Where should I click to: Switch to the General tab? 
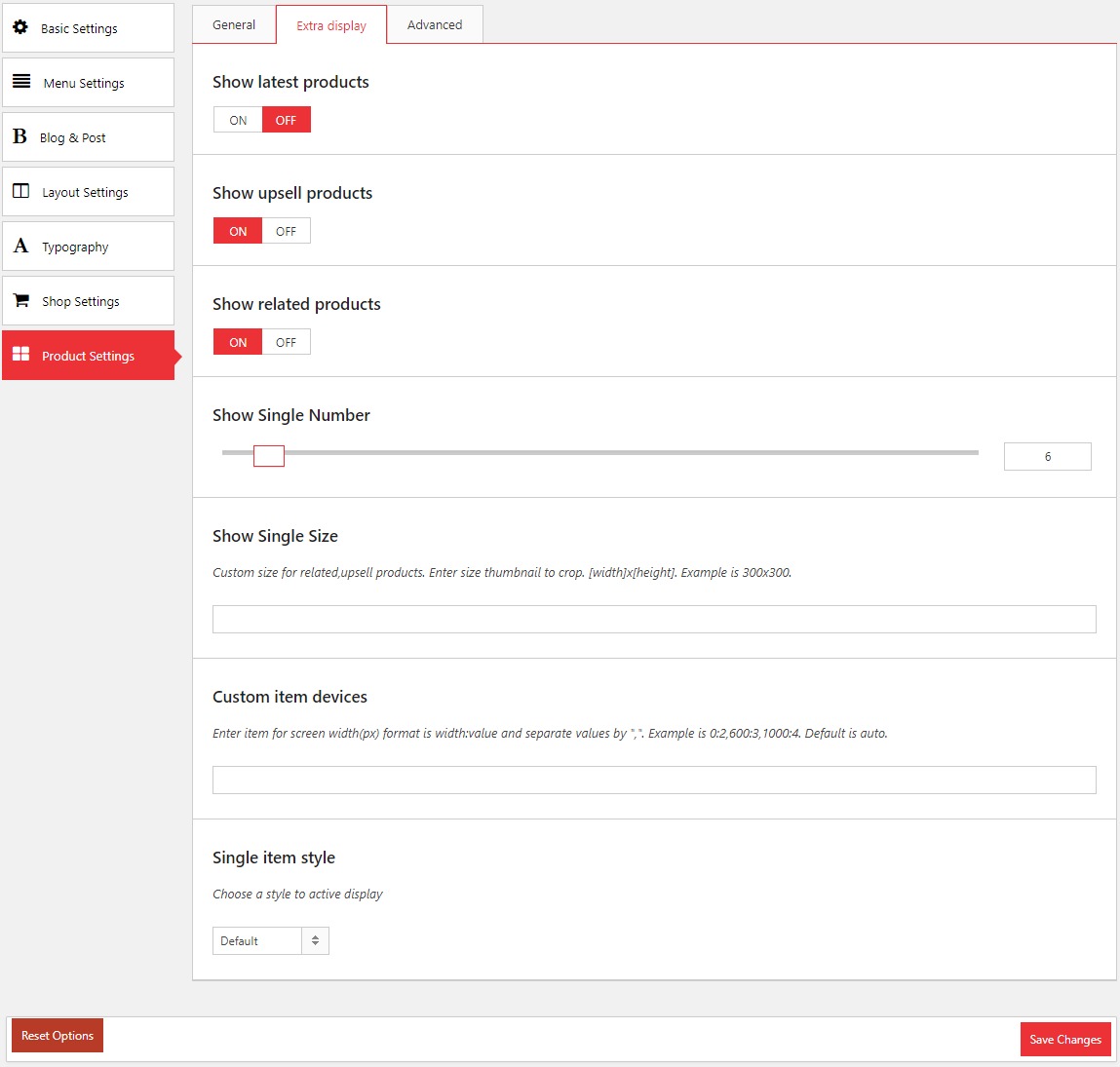[234, 24]
